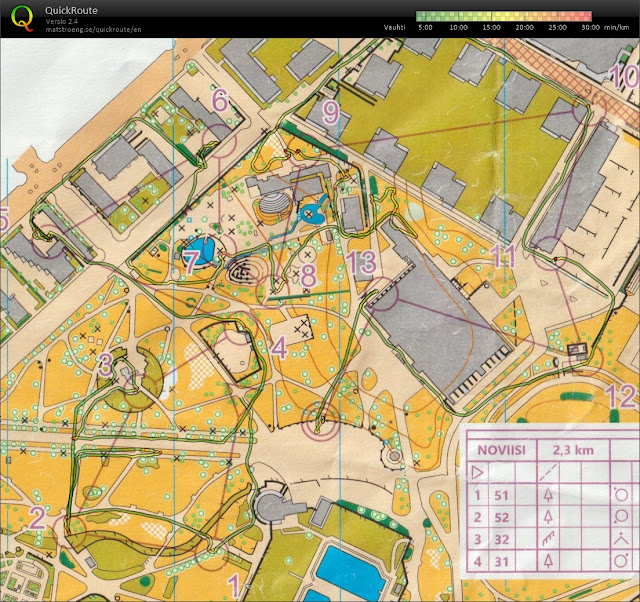
Task: Click the 15:00 pace label
Action: click(491, 27)
